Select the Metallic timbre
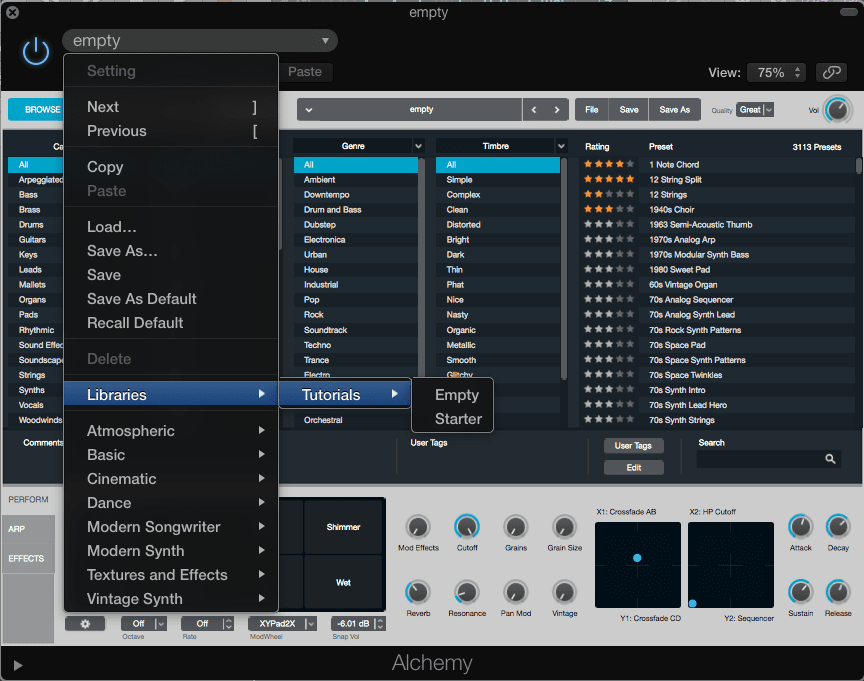 coord(497,345)
